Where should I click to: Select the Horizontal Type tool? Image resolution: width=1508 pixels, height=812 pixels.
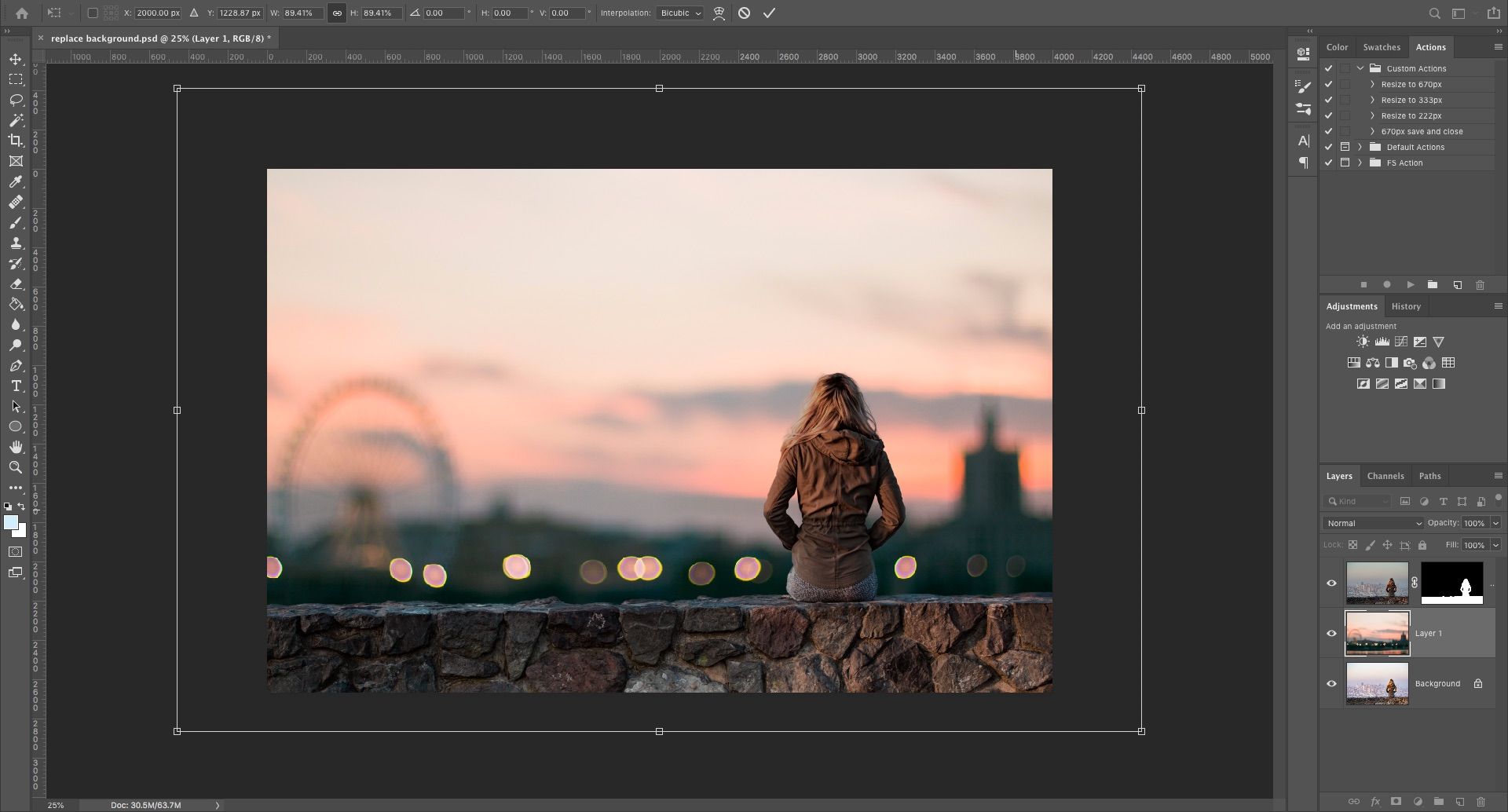(x=16, y=386)
